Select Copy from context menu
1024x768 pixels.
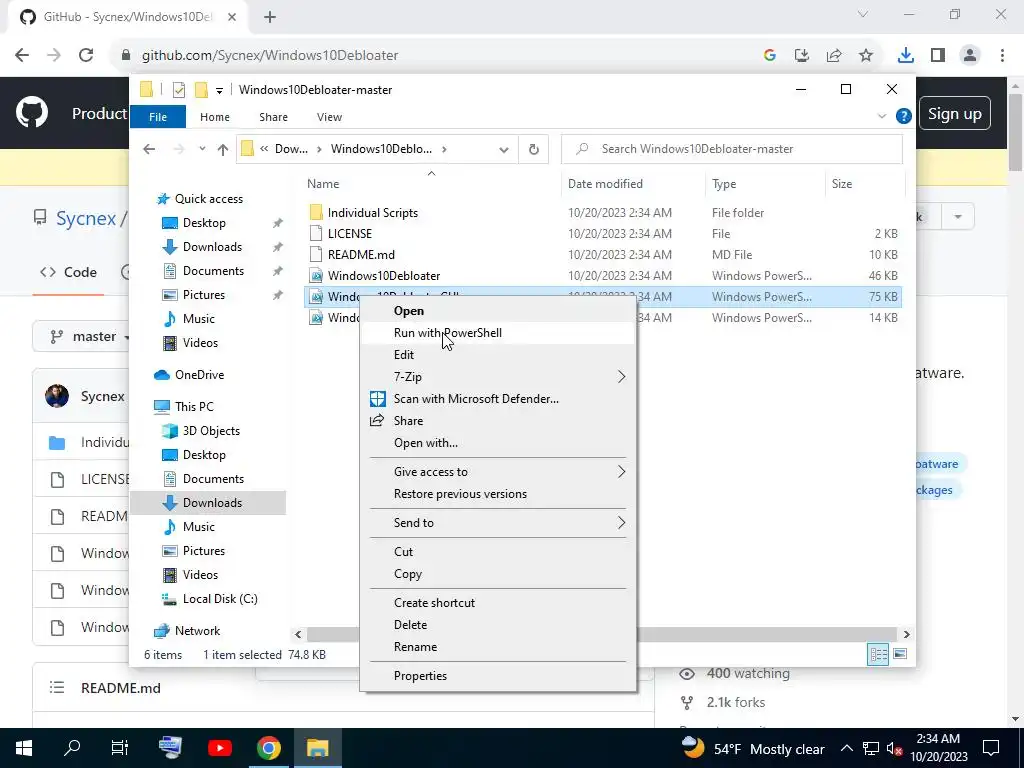(x=408, y=574)
